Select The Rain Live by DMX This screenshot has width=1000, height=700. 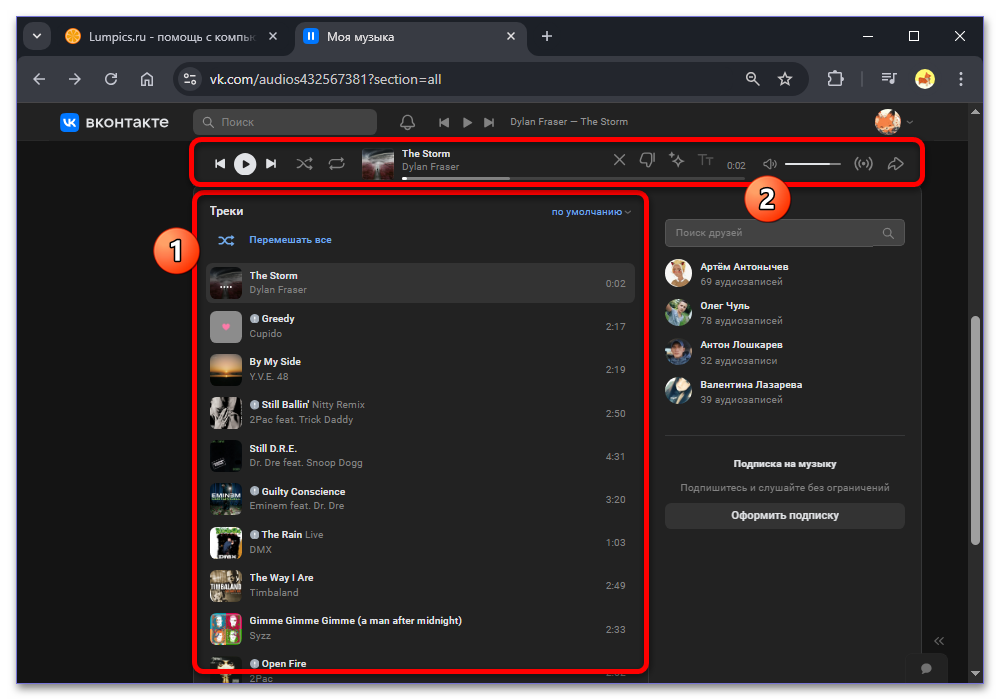(420, 542)
